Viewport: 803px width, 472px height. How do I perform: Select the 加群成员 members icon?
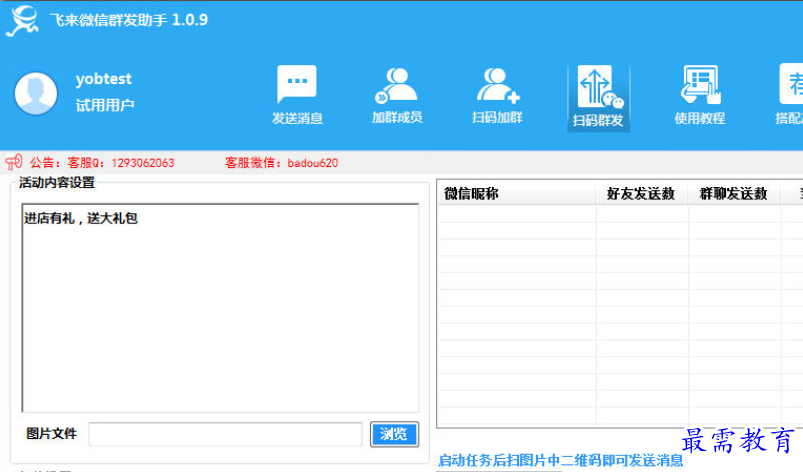pos(397,95)
